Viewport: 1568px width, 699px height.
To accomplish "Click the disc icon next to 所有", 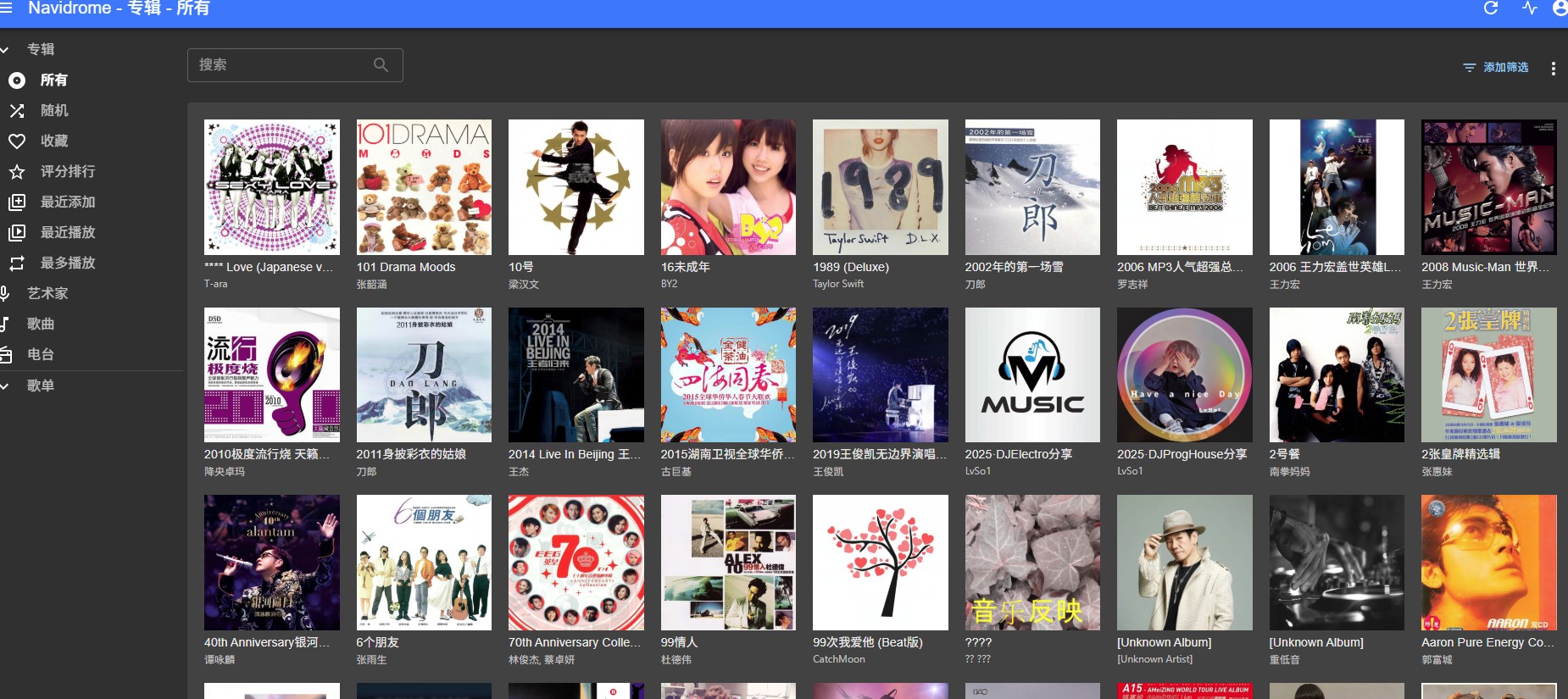I will coord(17,80).
